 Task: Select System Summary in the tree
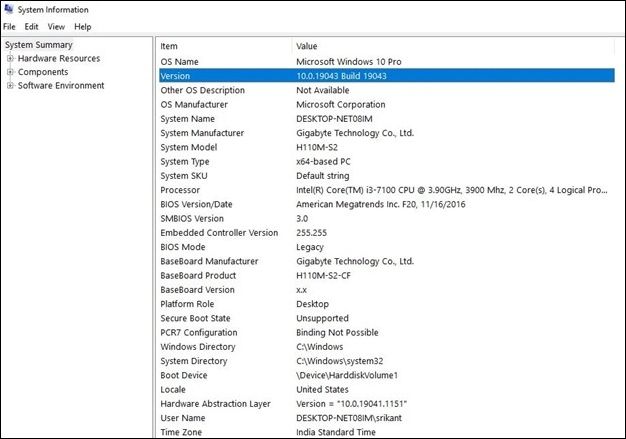pos(38,45)
